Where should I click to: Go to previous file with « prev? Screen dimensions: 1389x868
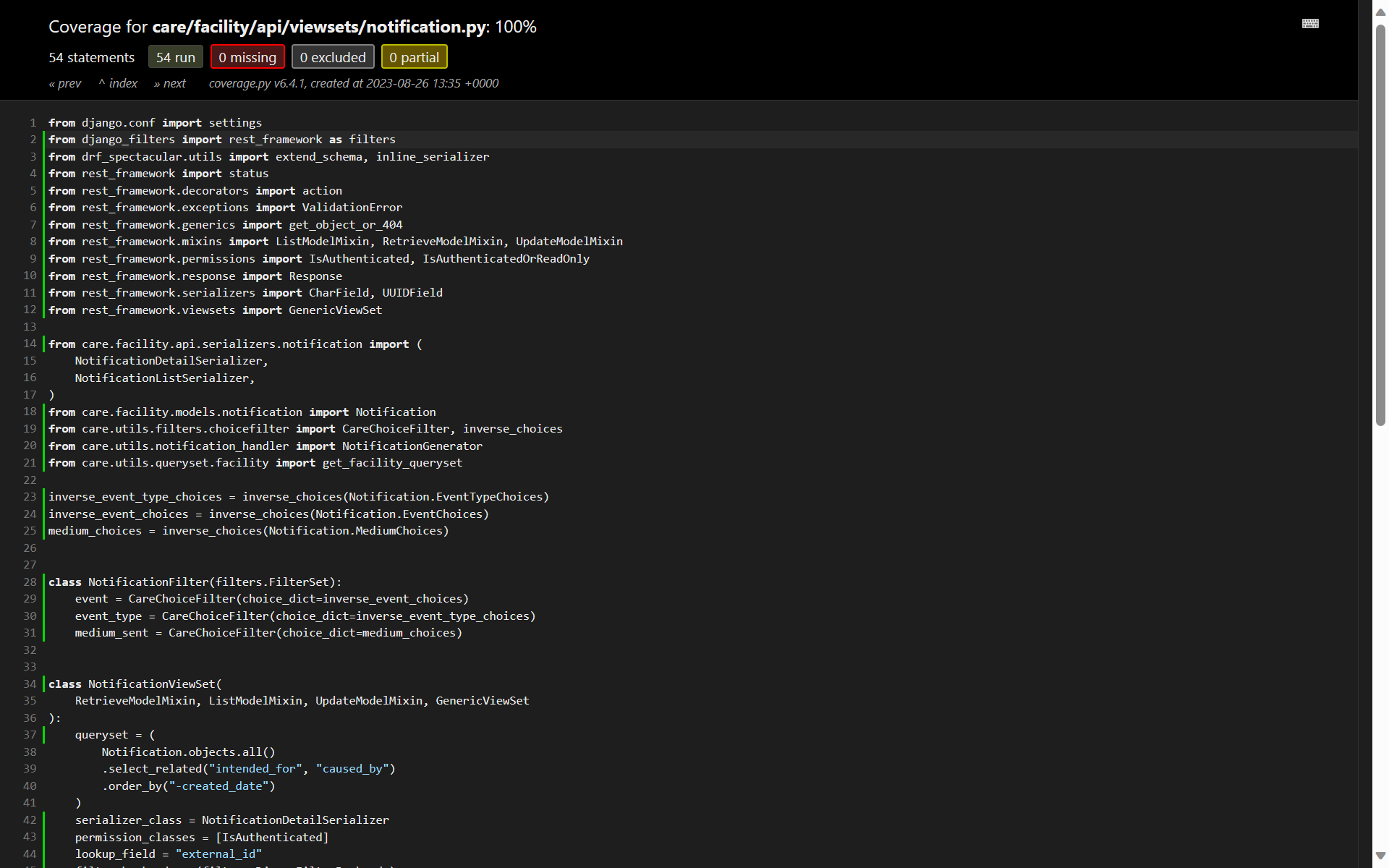click(64, 83)
